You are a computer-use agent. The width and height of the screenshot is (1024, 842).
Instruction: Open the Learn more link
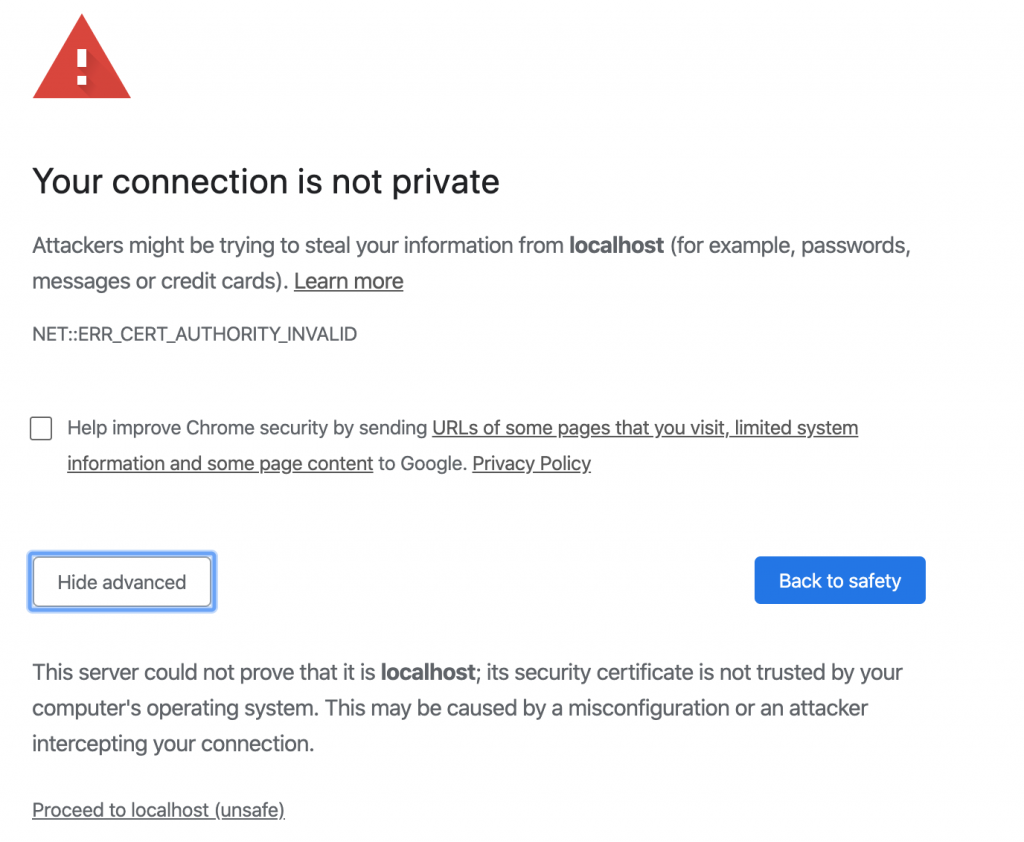348,281
